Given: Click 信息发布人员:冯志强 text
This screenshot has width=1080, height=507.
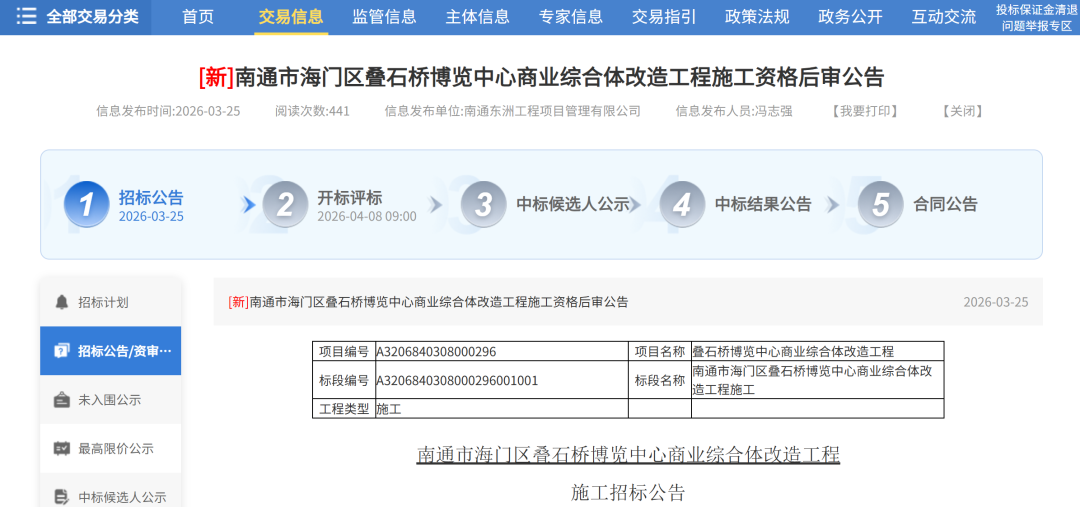Looking at the screenshot, I should coord(734,111).
